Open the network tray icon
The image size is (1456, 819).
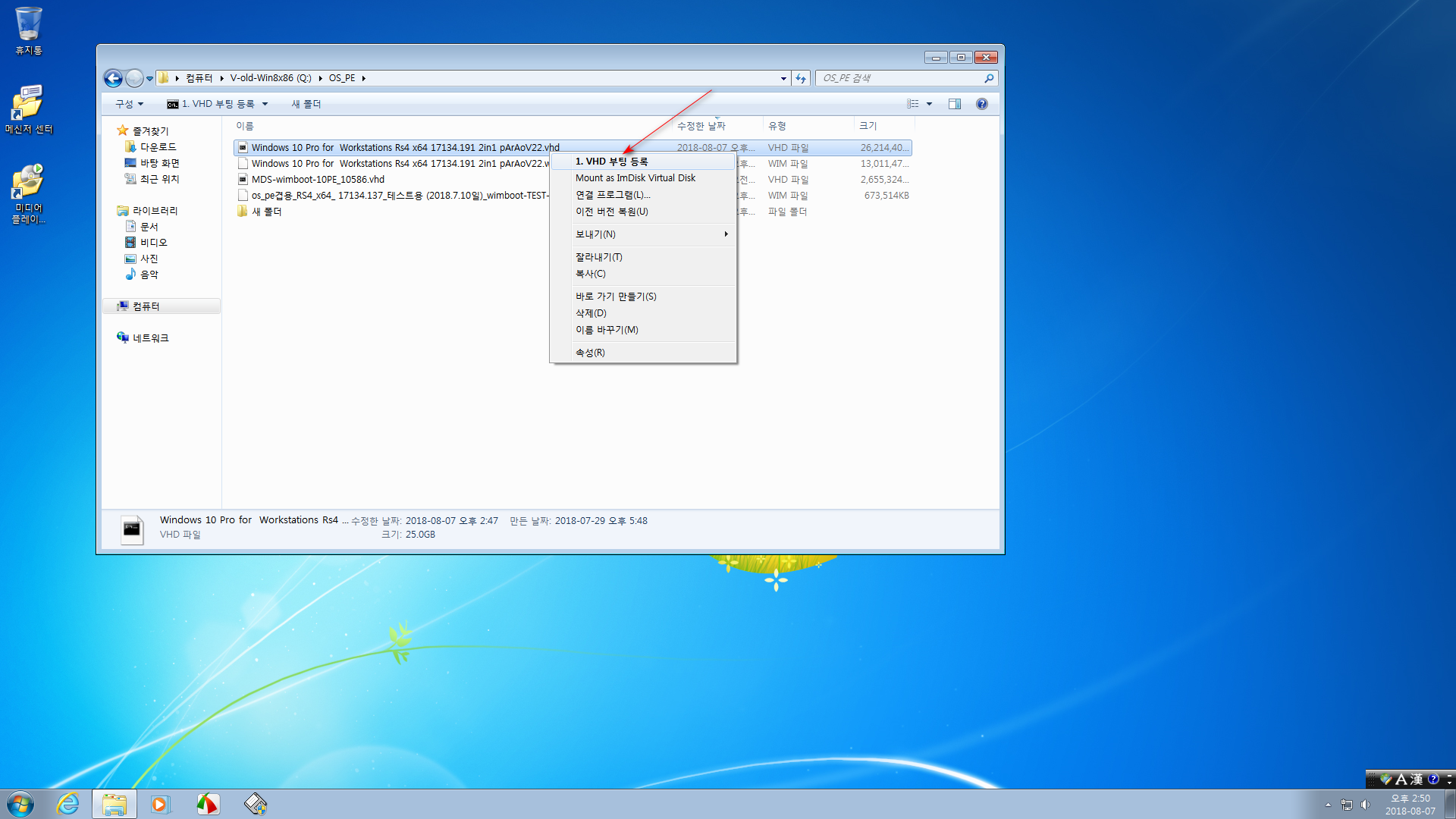point(1347,805)
